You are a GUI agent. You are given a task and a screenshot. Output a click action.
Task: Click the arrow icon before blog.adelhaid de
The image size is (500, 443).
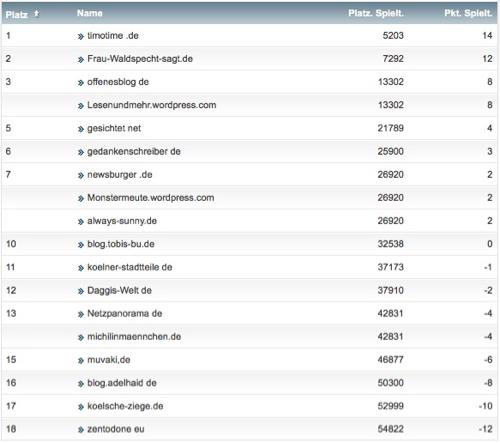coord(81,384)
